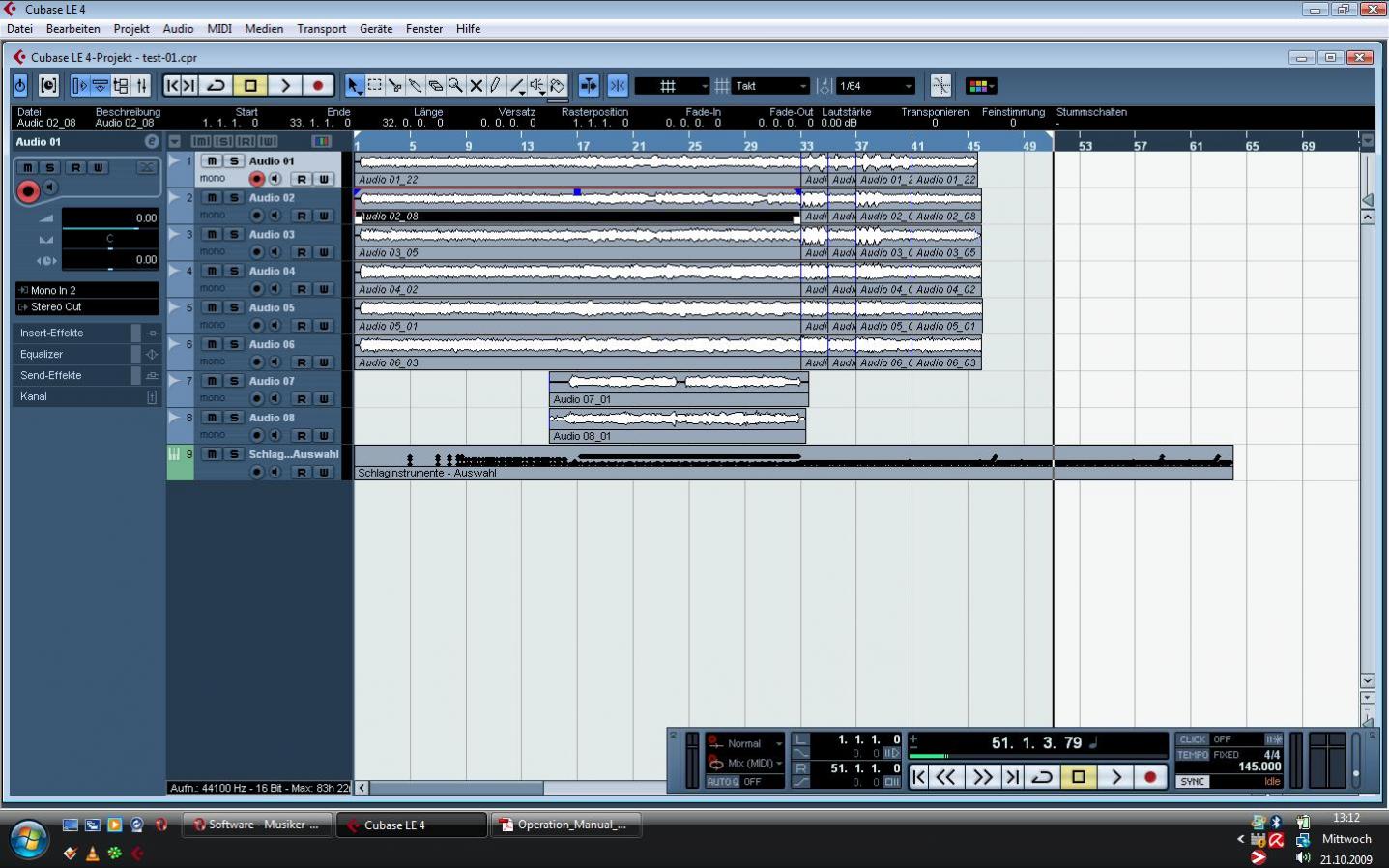Open the 1/64 quantize dropdown

tap(875, 86)
